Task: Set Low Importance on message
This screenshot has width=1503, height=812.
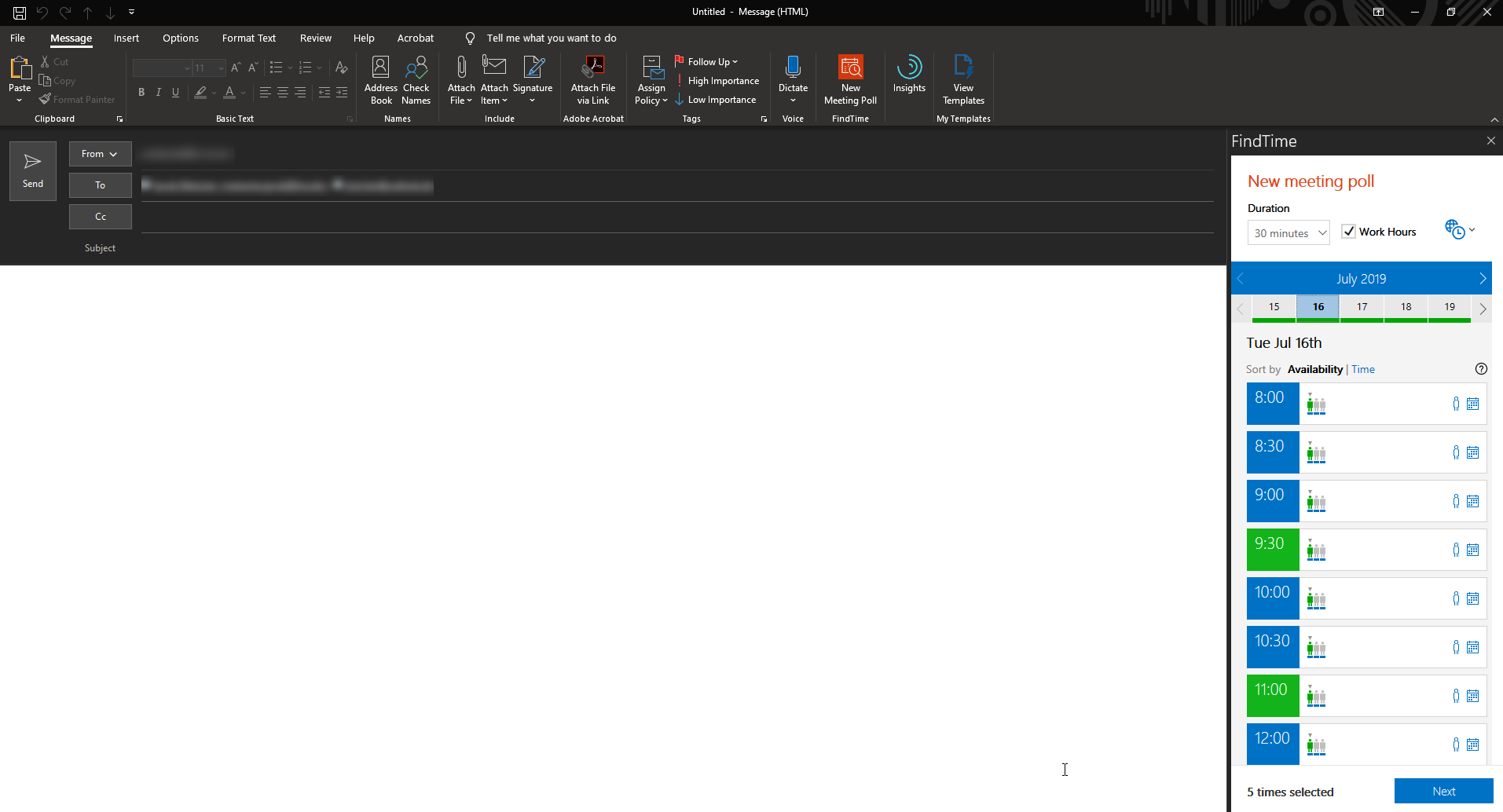Action: coord(715,100)
